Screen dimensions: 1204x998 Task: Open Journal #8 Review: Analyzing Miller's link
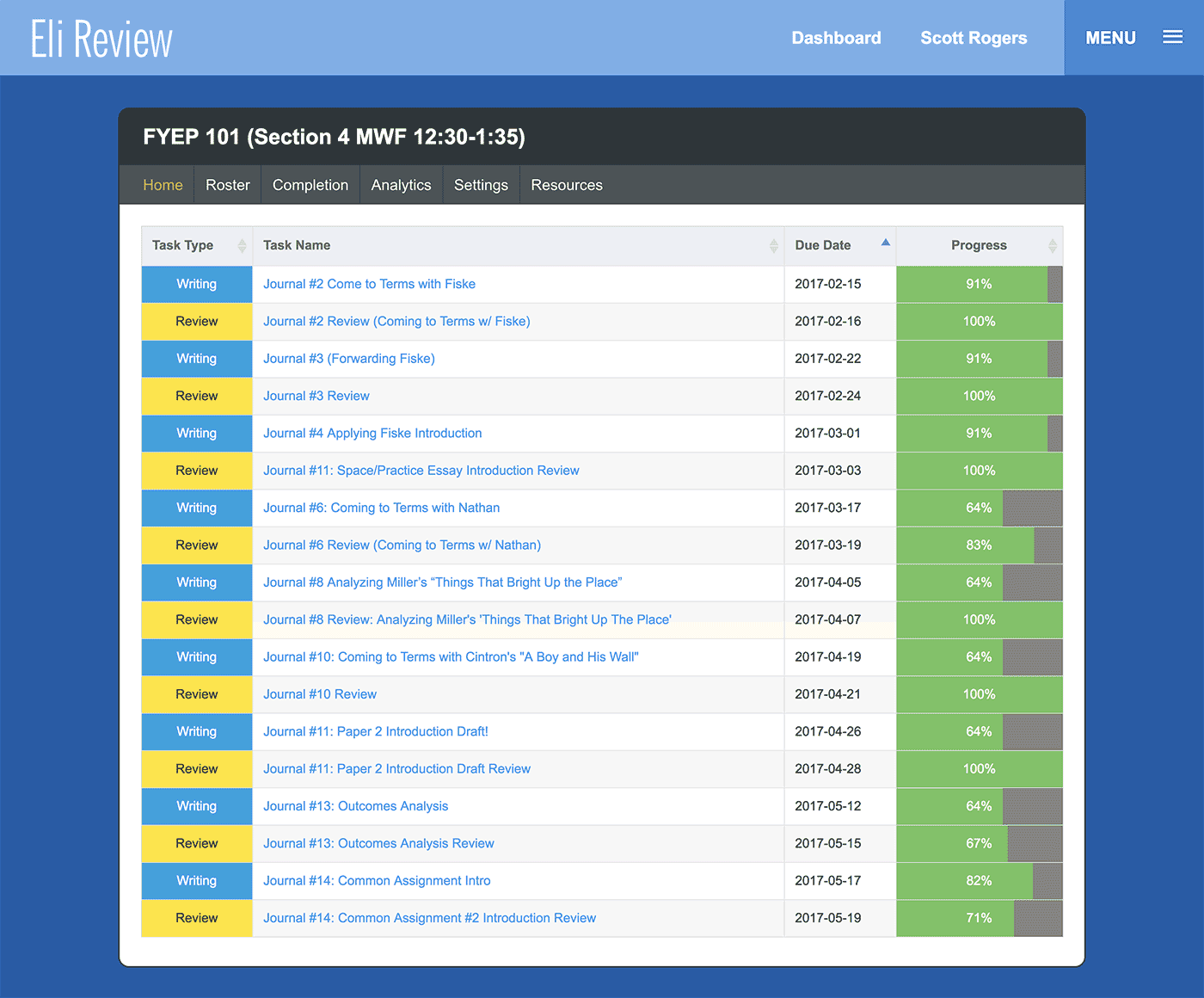(x=467, y=619)
